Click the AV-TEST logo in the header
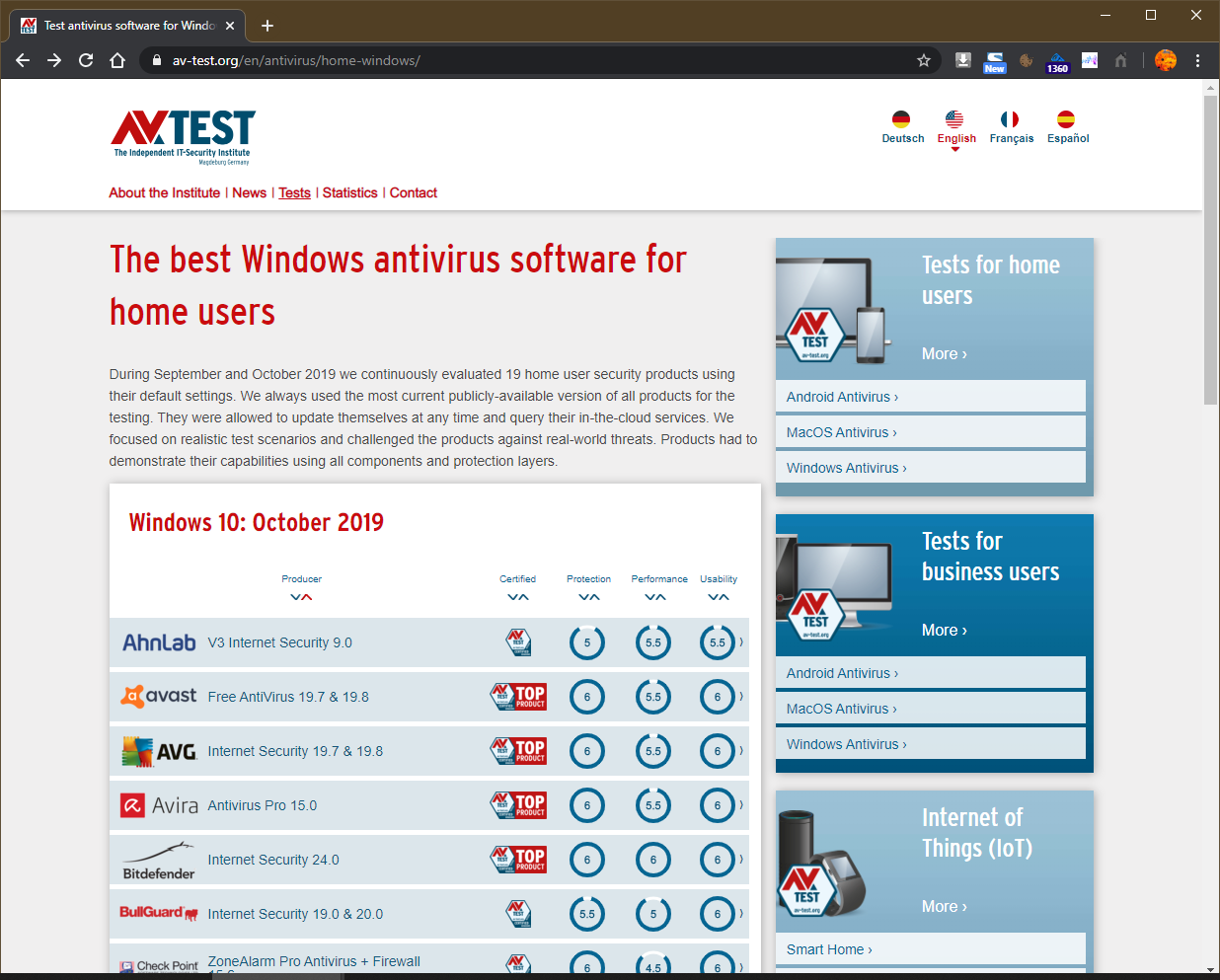This screenshot has width=1220, height=980. (x=184, y=137)
